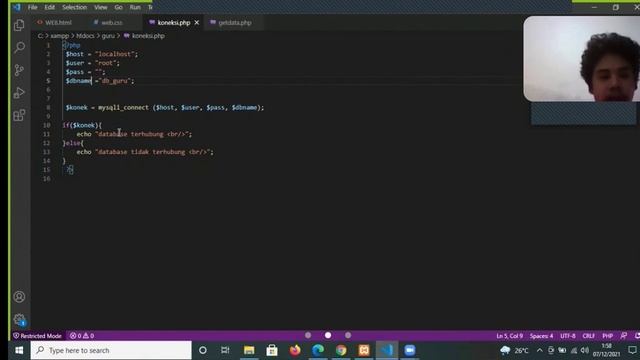Viewport: 640px width, 360px height.
Task: Open the Windows Start menu
Action: 19,350
